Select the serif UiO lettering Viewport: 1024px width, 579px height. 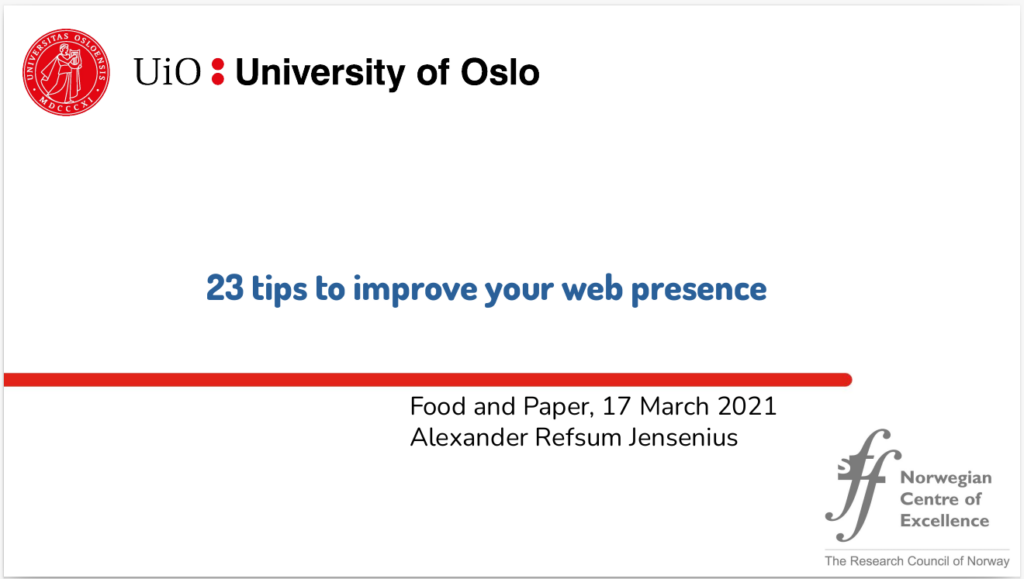click(x=167, y=72)
